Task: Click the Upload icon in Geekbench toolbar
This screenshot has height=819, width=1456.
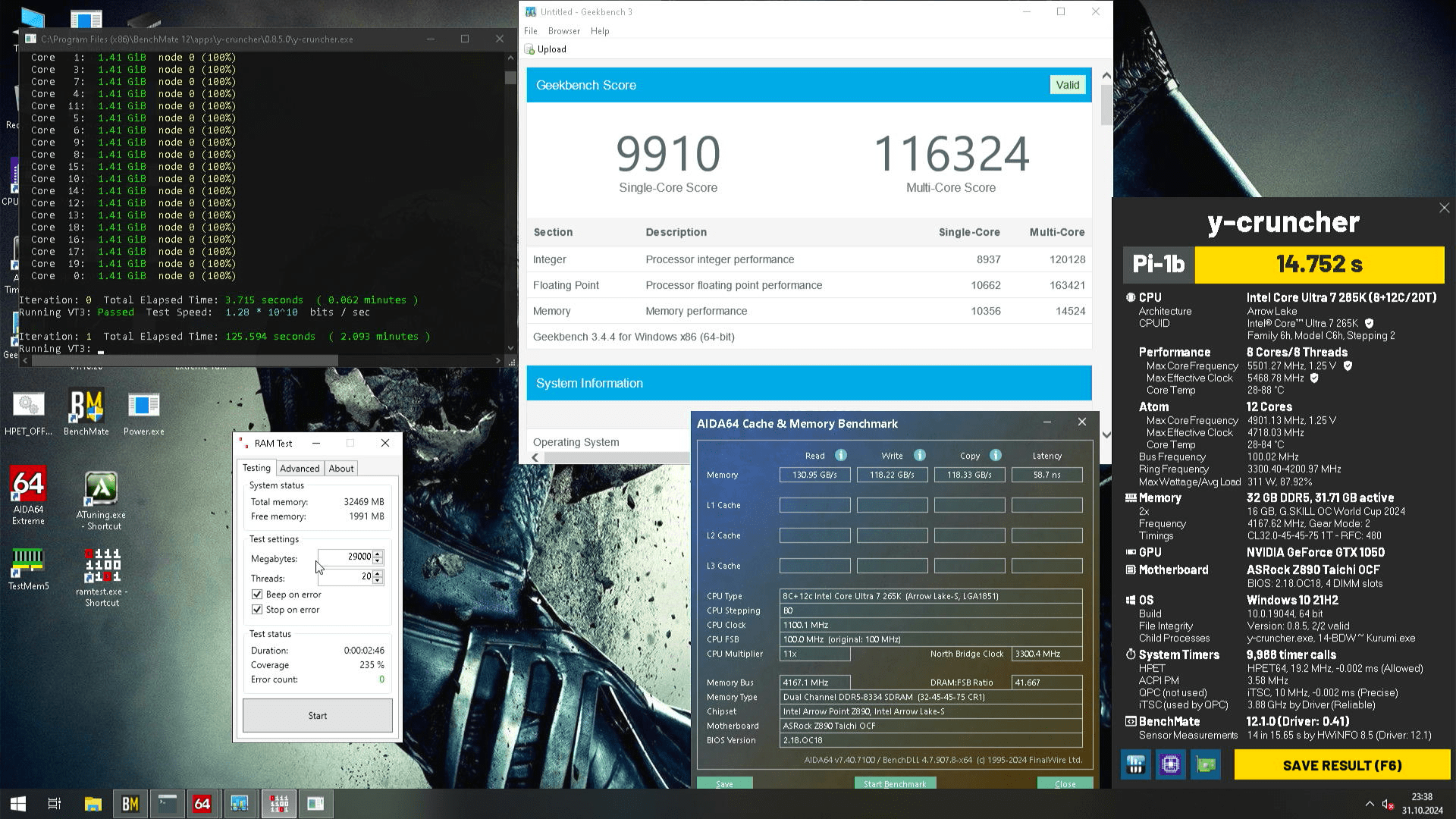Action: [530, 49]
